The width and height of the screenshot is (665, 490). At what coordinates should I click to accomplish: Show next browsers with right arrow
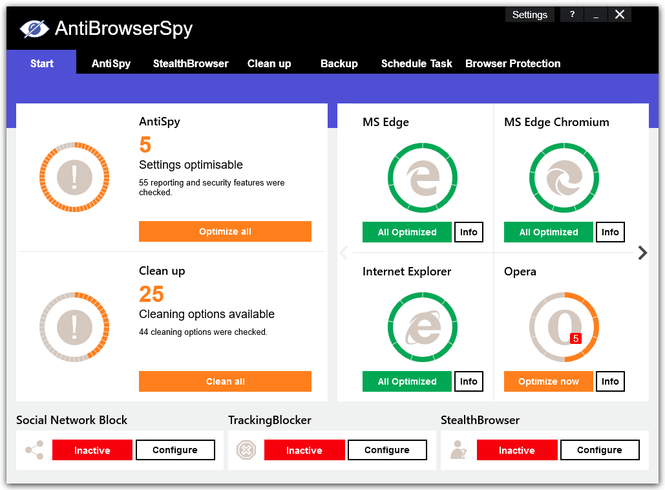coord(643,253)
